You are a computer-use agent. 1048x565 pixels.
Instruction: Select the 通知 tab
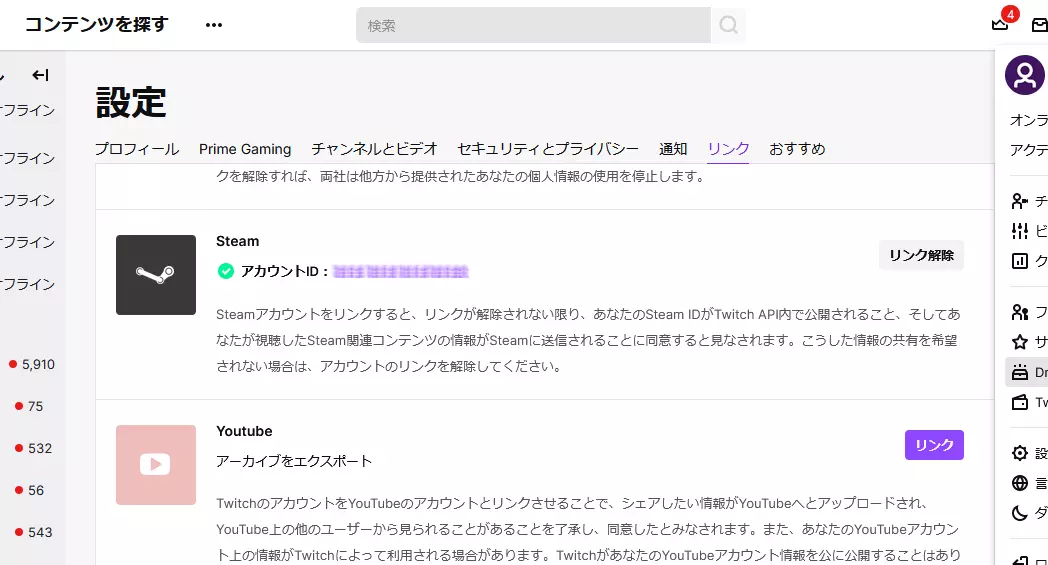pos(673,148)
